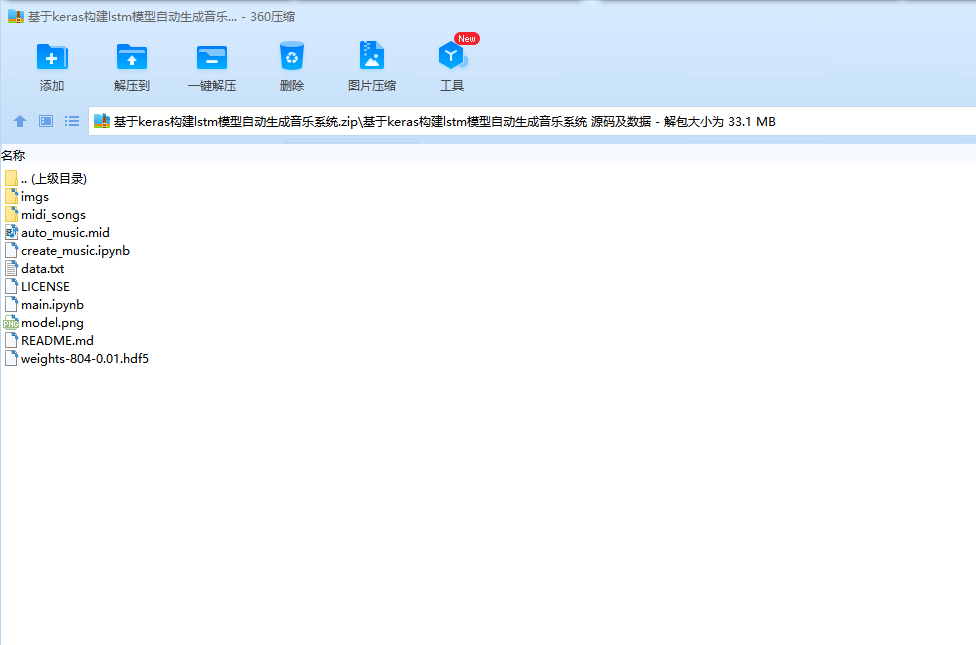The image size is (976, 645).
Task: Switch to the icon view mode button
Action: point(46,121)
